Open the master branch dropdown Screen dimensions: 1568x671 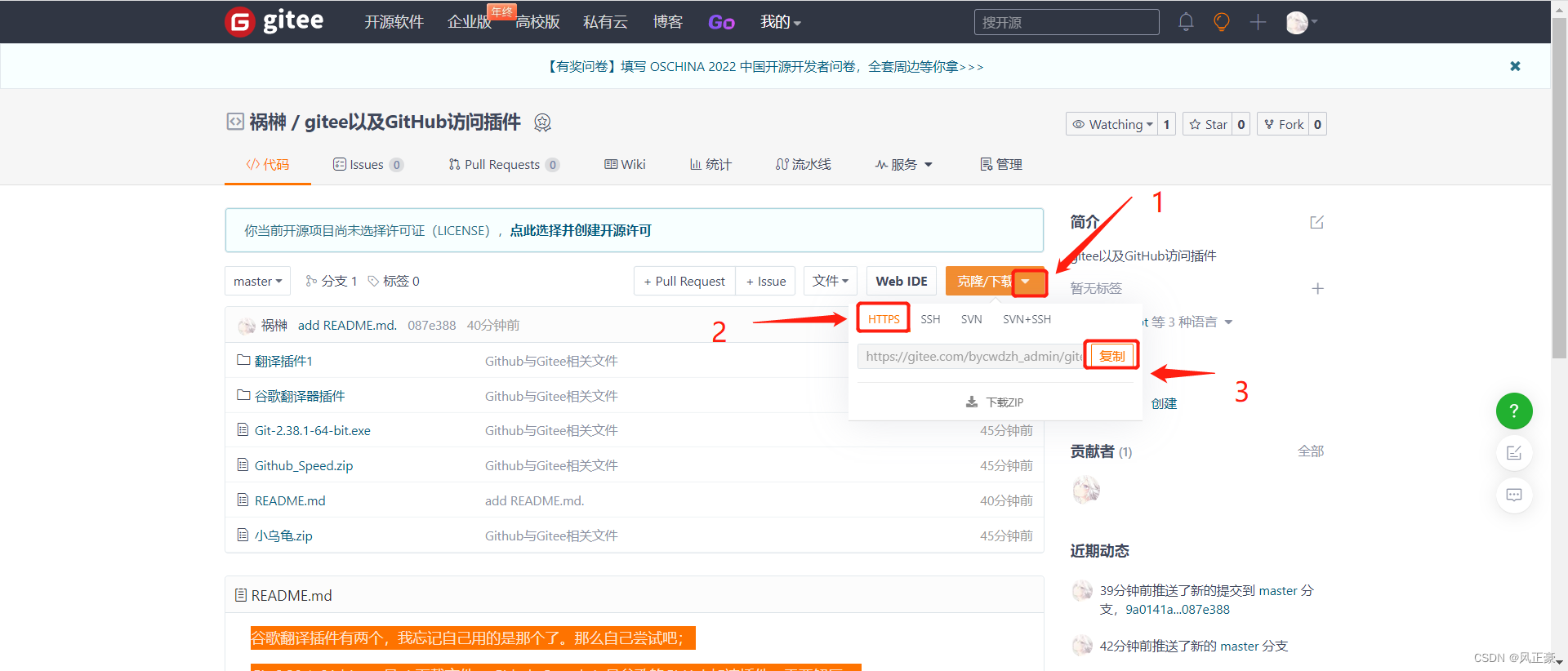(258, 281)
